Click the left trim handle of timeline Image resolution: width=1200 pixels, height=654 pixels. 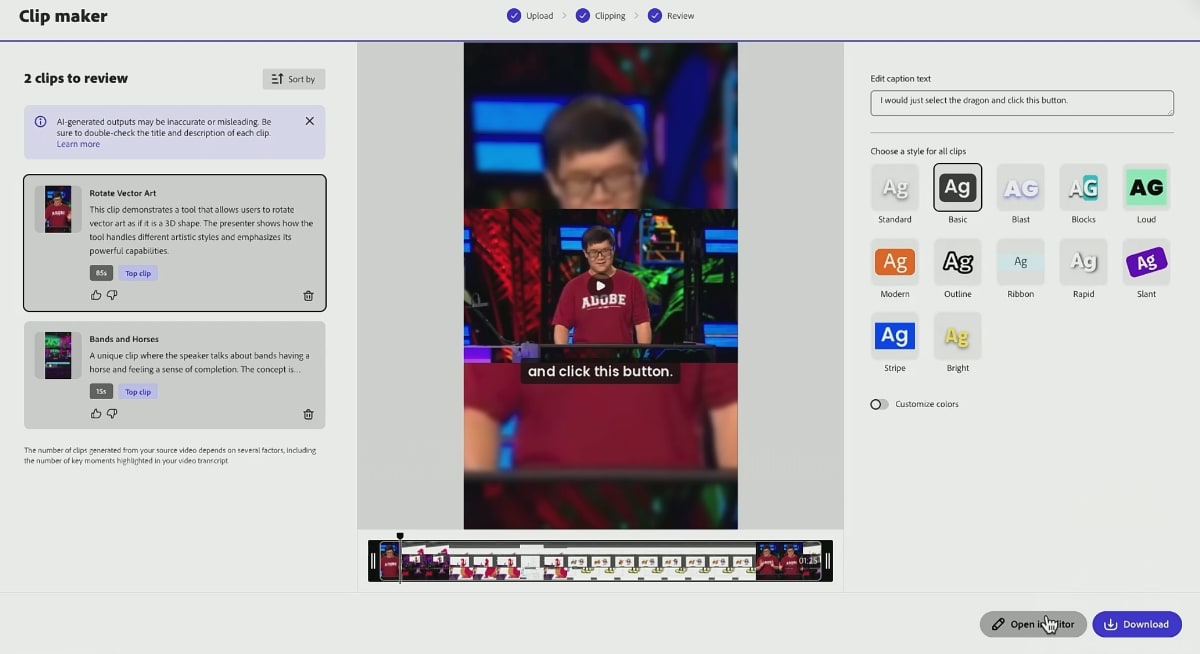coord(373,561)
